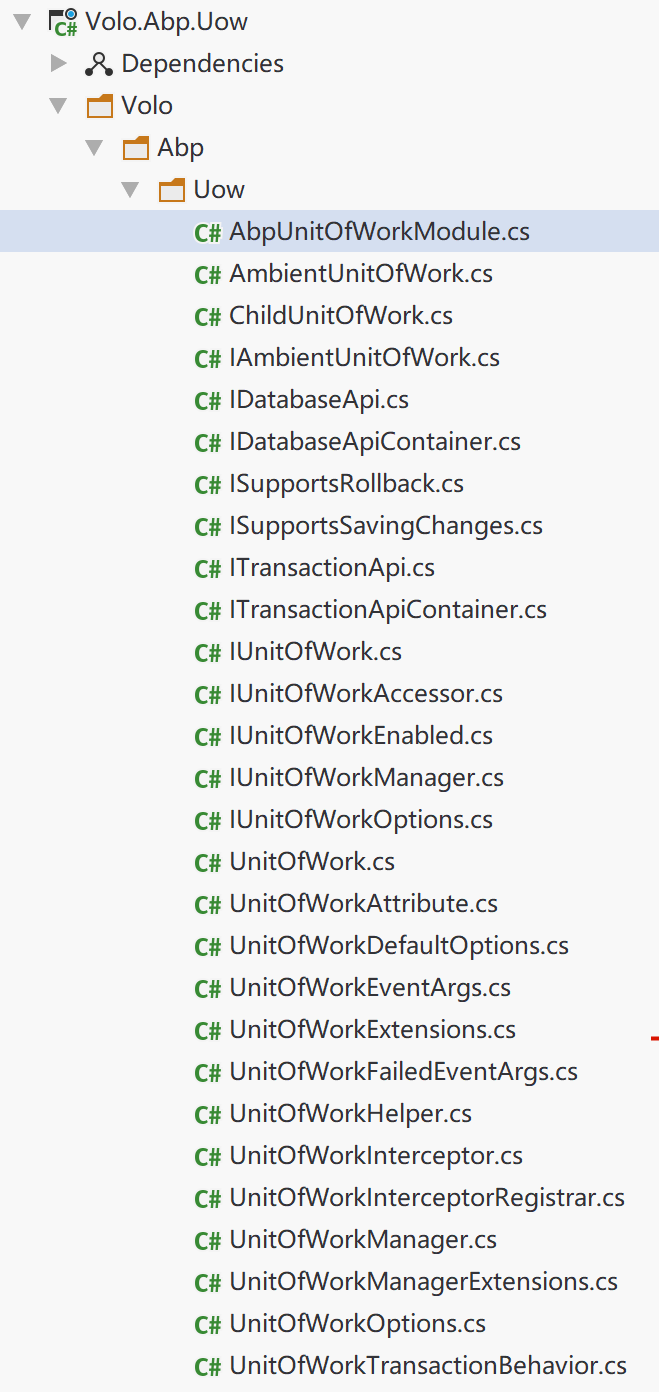Select the file IUnitOfWork.cs
Screen dimensions: 659x1392
click(x=316, y=652)
